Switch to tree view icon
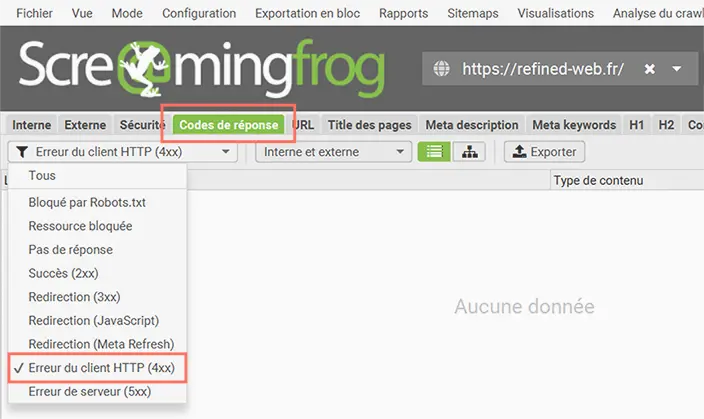The image size is (704, 419). tap(469, 152)
